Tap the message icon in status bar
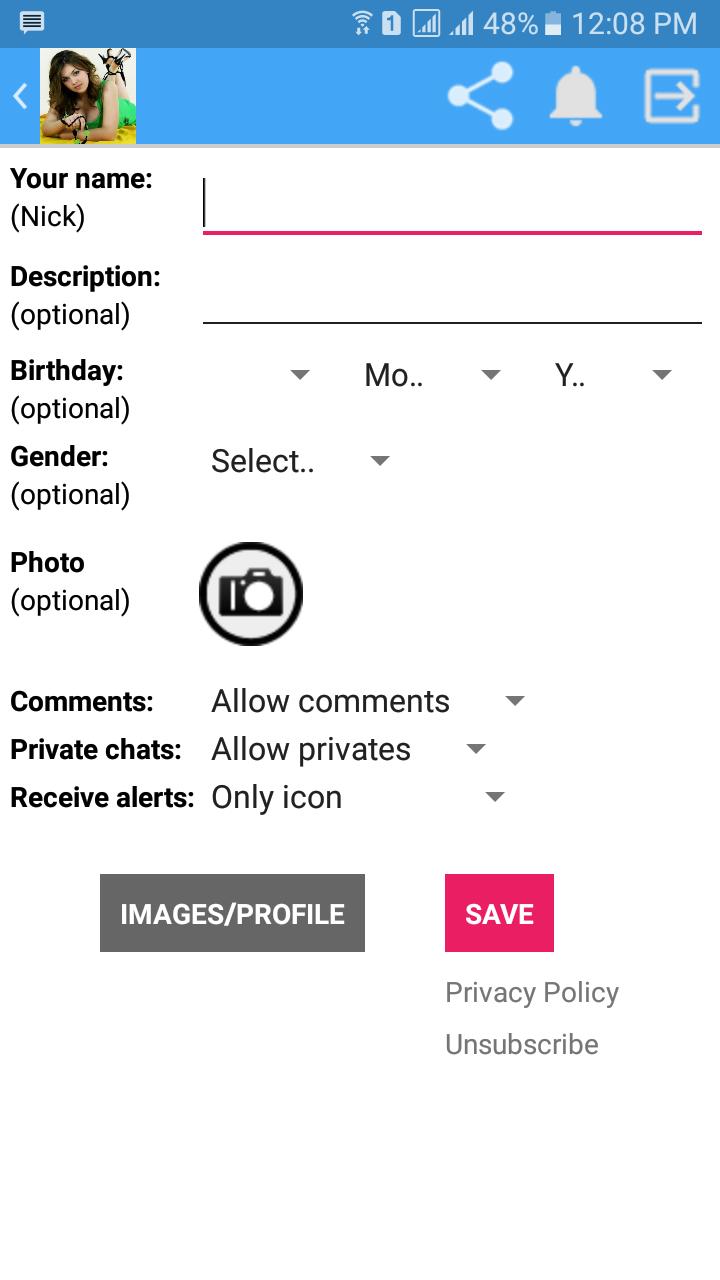Screen dimensions: 720x1280 (x=32, y=22)
